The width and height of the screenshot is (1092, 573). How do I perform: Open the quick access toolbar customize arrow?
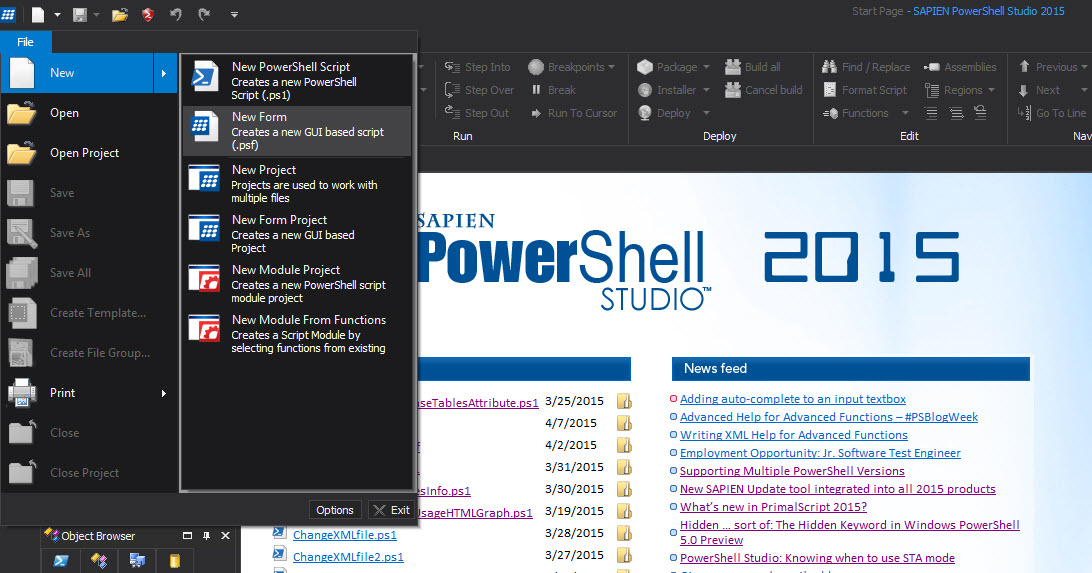coord(234,15)
